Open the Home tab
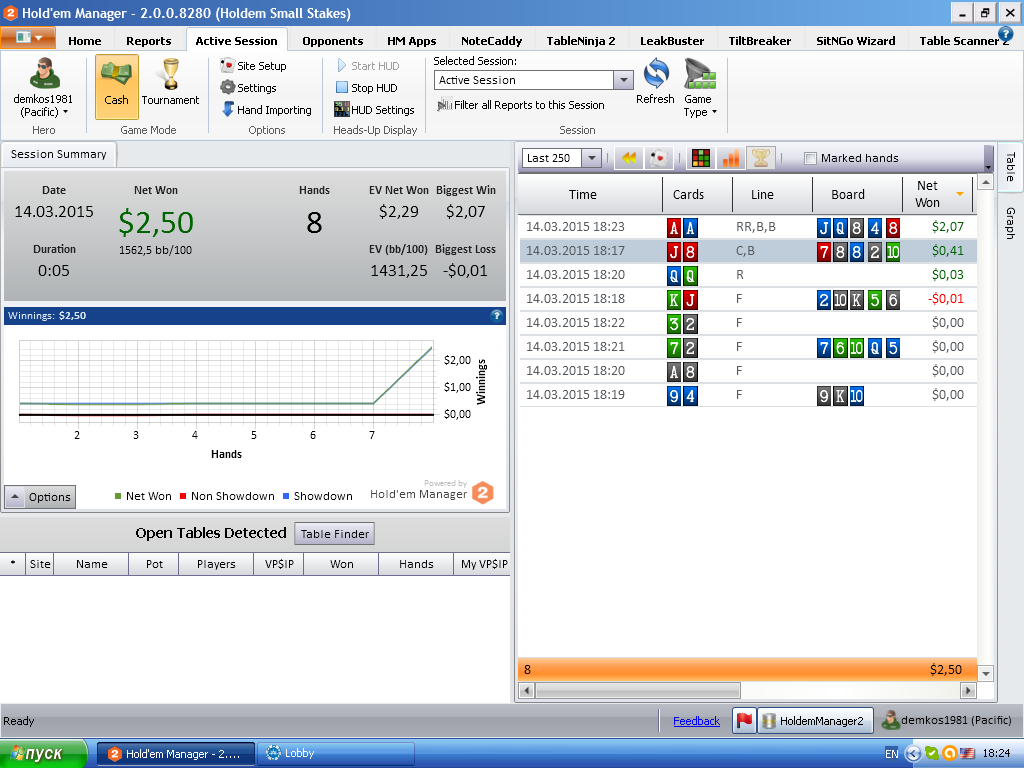The height and width of the screenshot is (768, 1024). [x=85, y=40]
